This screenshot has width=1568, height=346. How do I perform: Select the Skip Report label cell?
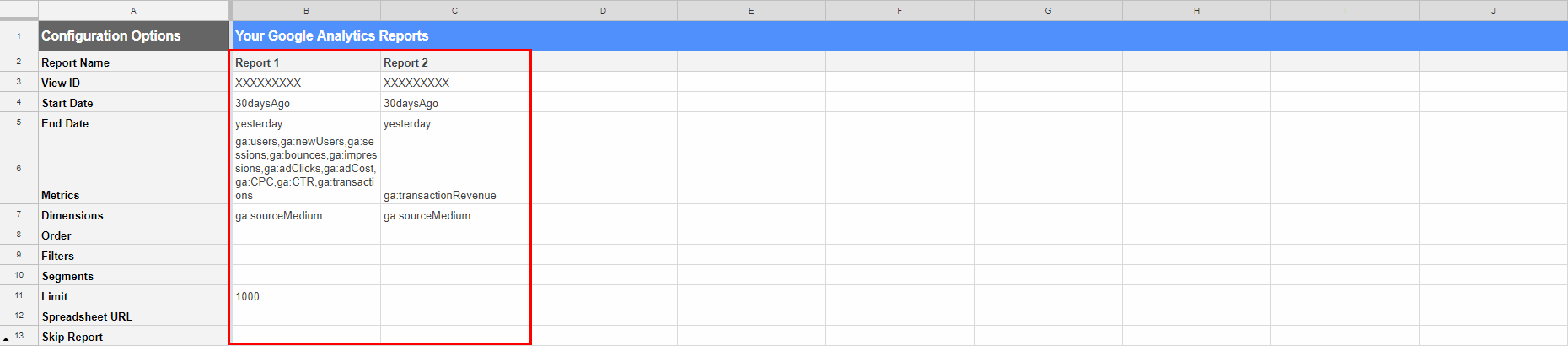point(133,337)
